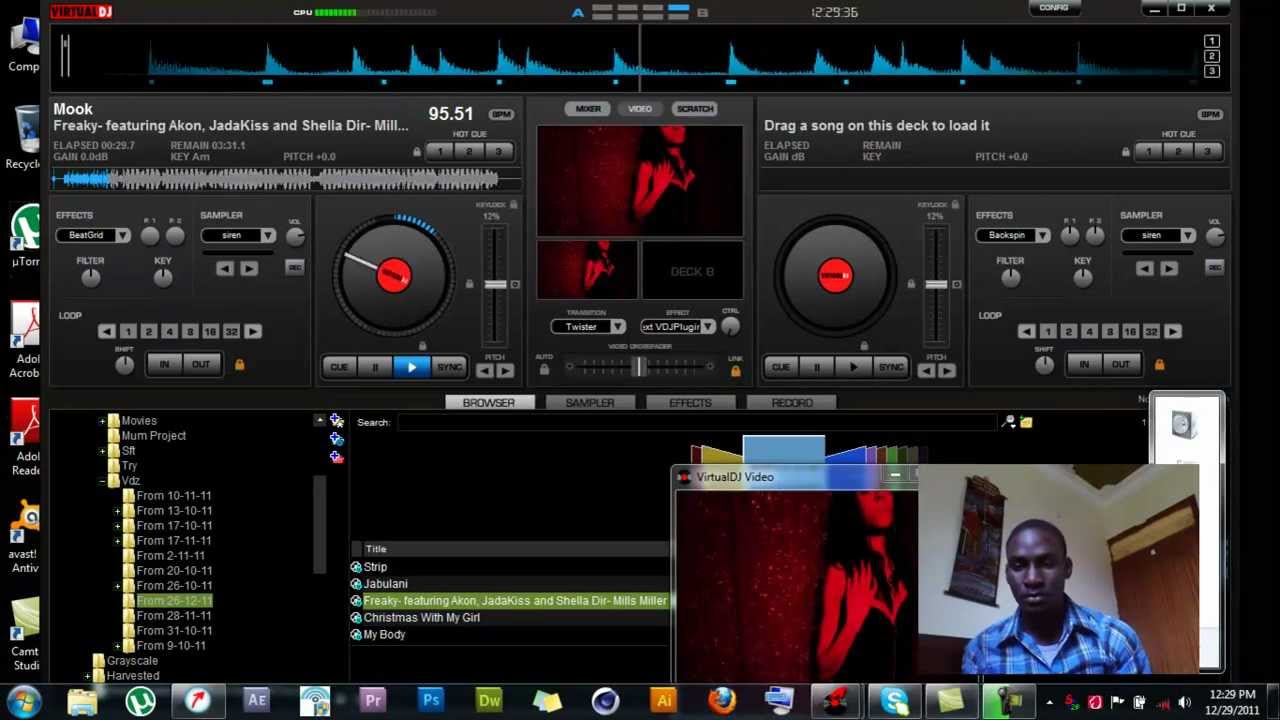
Task: Switch to the Record tab
Action: point(792,403)
